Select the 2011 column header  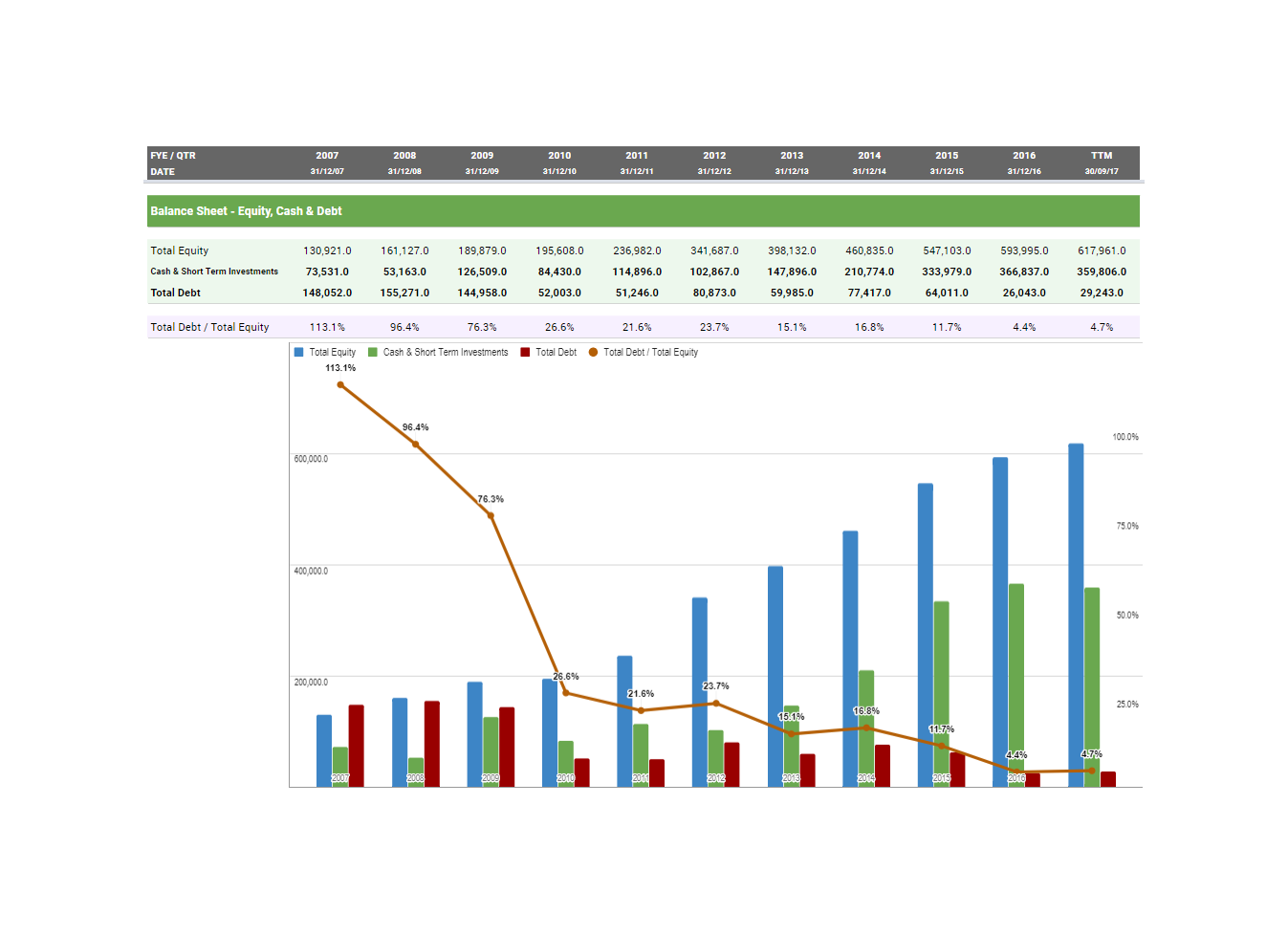637,155
